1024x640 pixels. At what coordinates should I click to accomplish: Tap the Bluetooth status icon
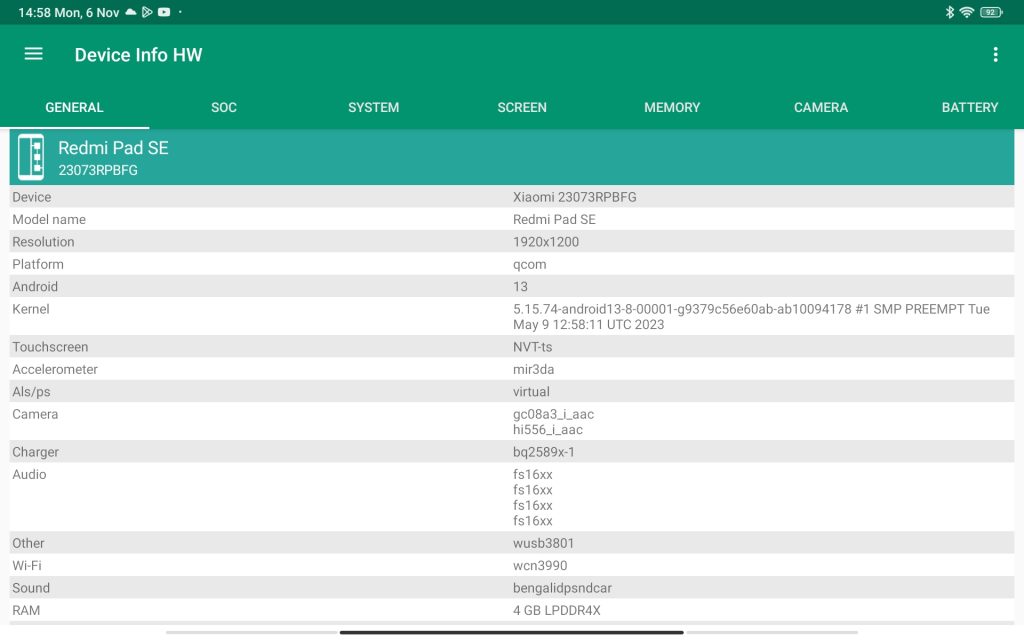click(x=950, y=12)
